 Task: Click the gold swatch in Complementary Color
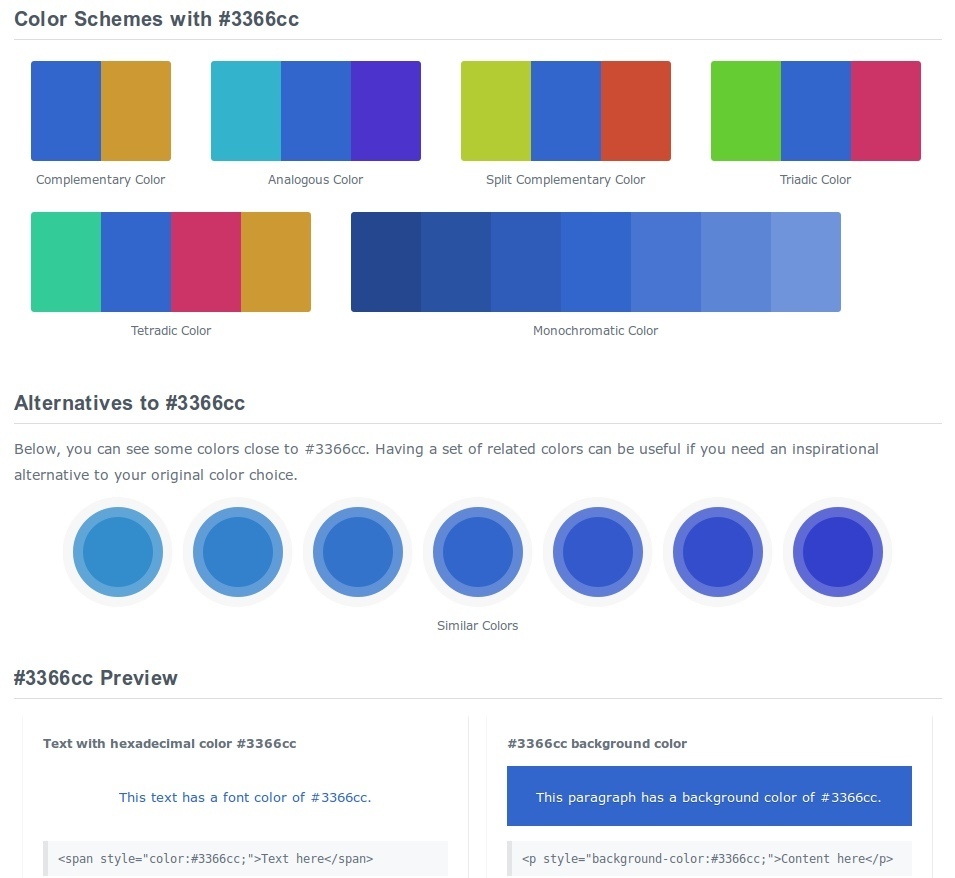click(136, 111)
